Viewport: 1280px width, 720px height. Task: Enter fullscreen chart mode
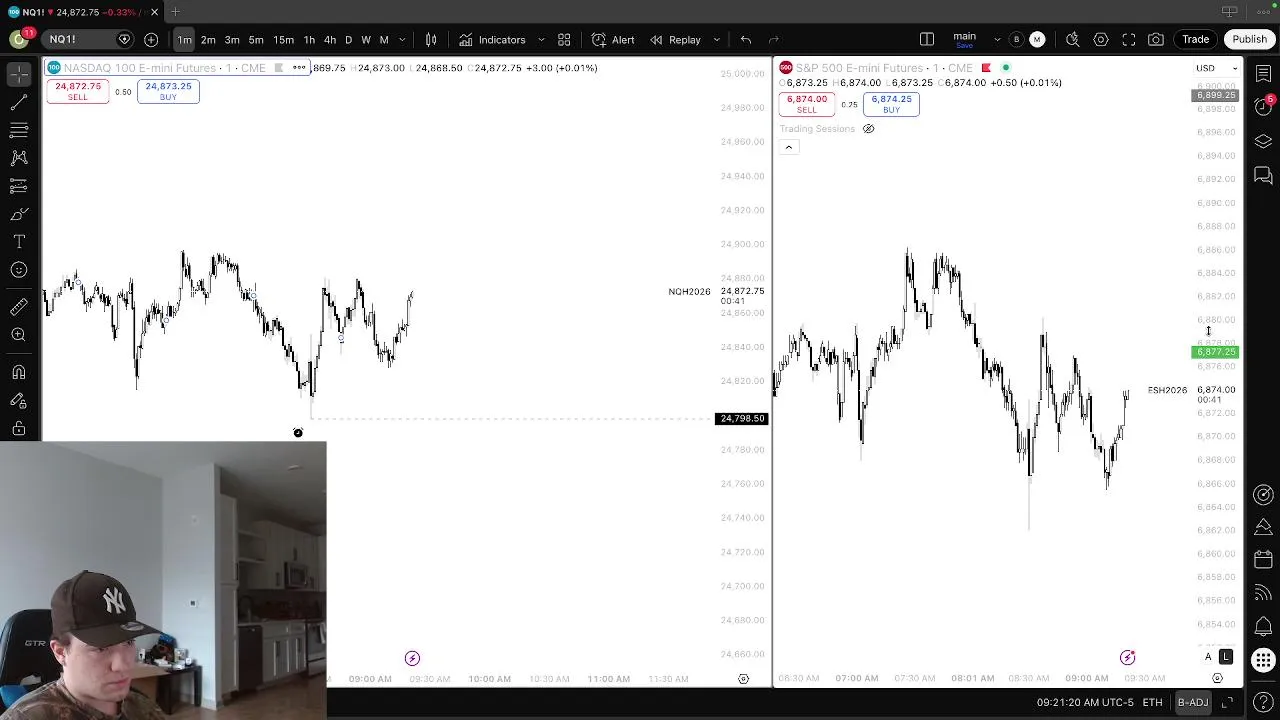(x=1129, y=40)
